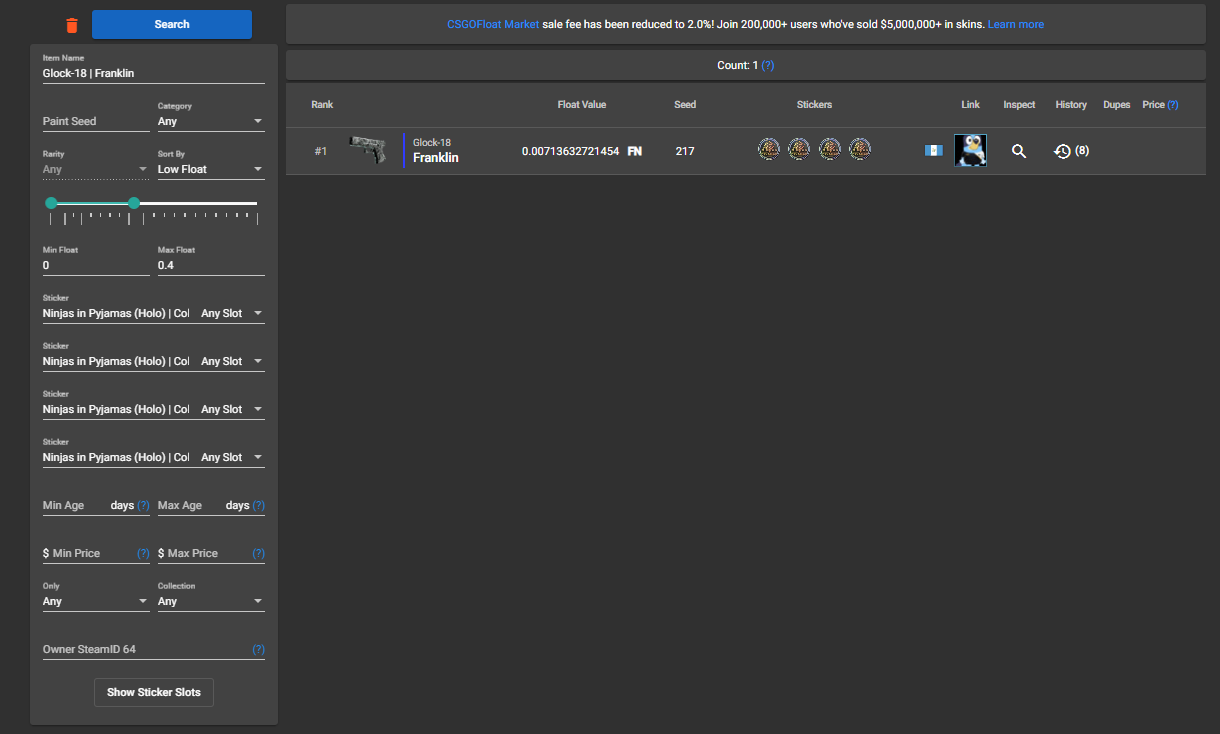Screen dimensions: 1220x734
Task: Click the first Sticker name field
Action: (116, 313)
